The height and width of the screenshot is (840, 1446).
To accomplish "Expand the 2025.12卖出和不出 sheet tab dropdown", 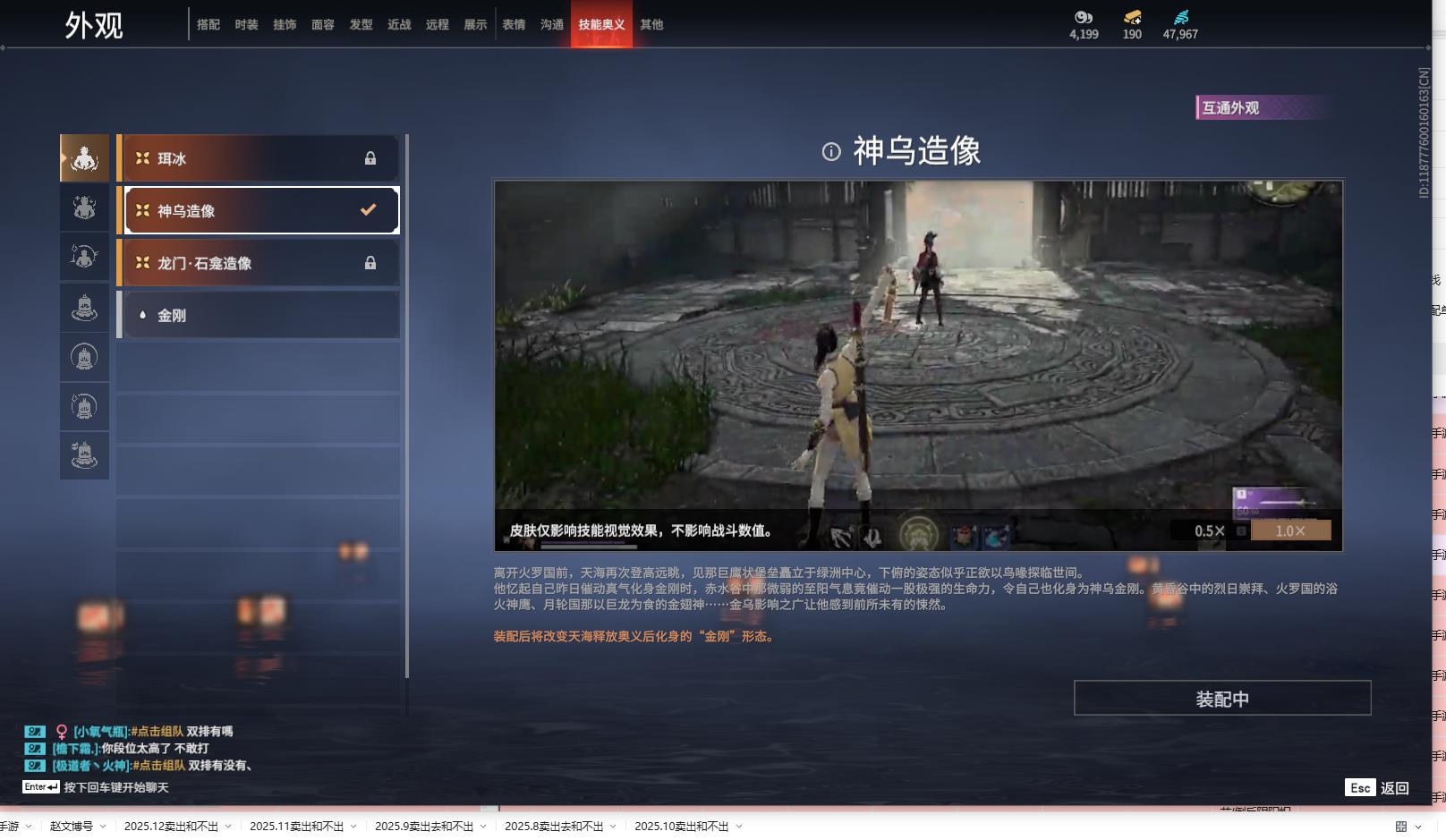I will click(228, 826).
